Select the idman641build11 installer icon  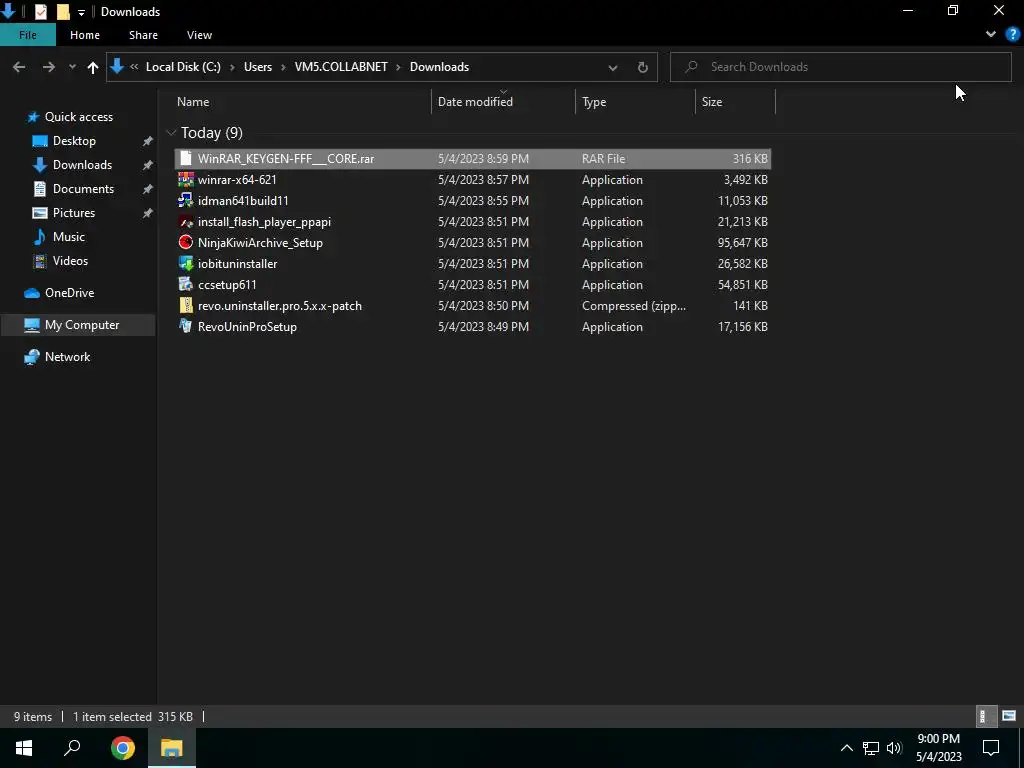click(186, 200)
